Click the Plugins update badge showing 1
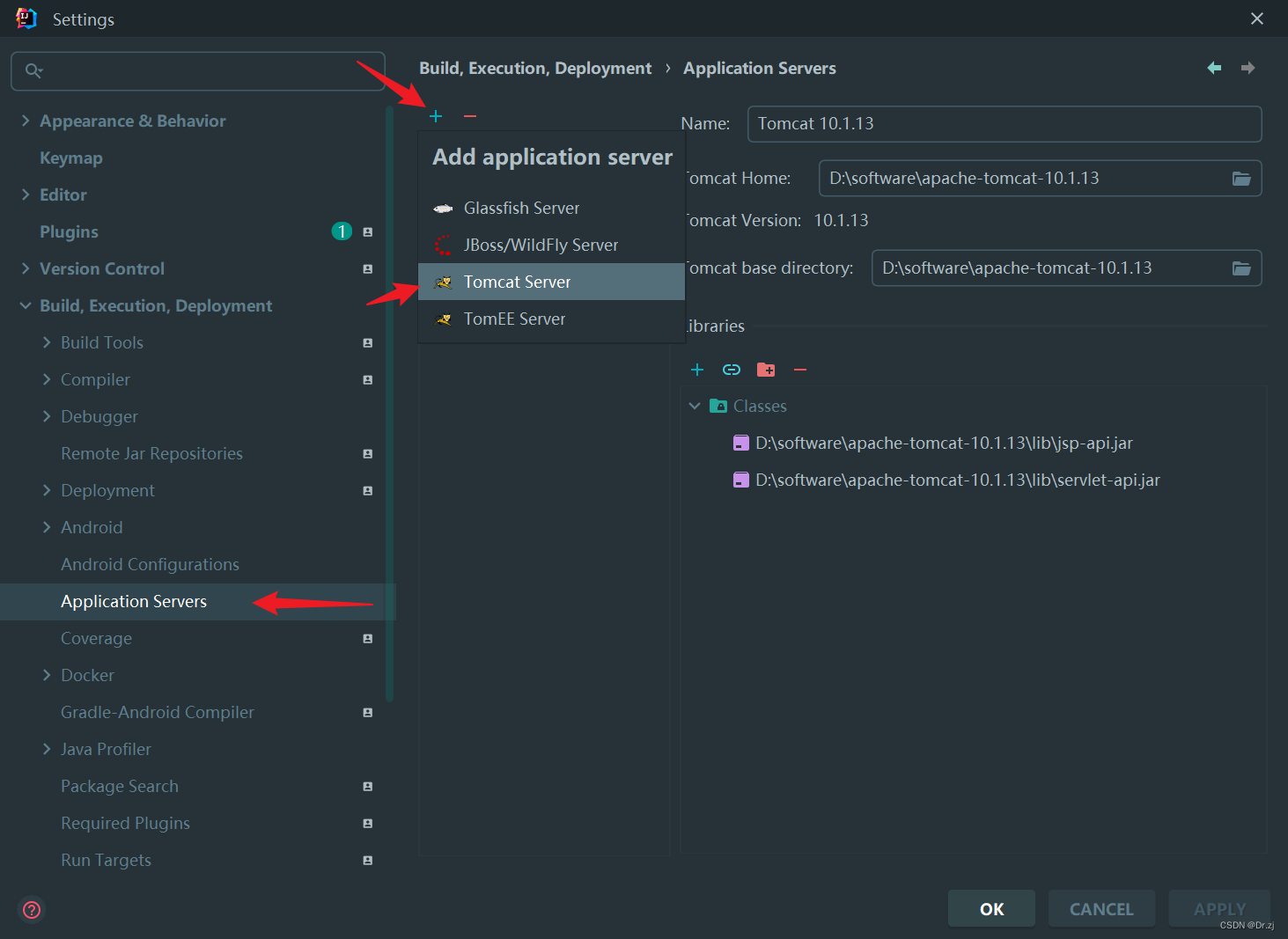The width and height of the screenshot is (1288, 939). (x=342, y=231)
